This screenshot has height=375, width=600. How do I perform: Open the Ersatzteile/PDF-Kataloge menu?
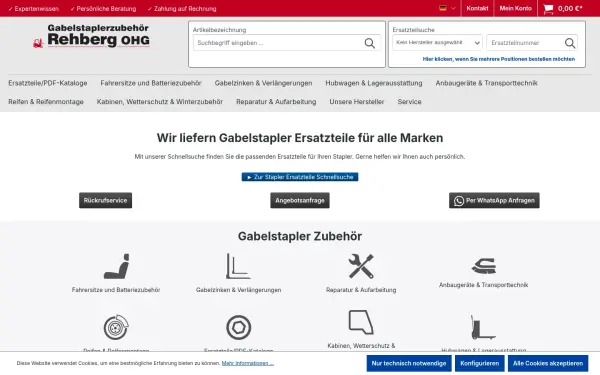tap(48, 83)
